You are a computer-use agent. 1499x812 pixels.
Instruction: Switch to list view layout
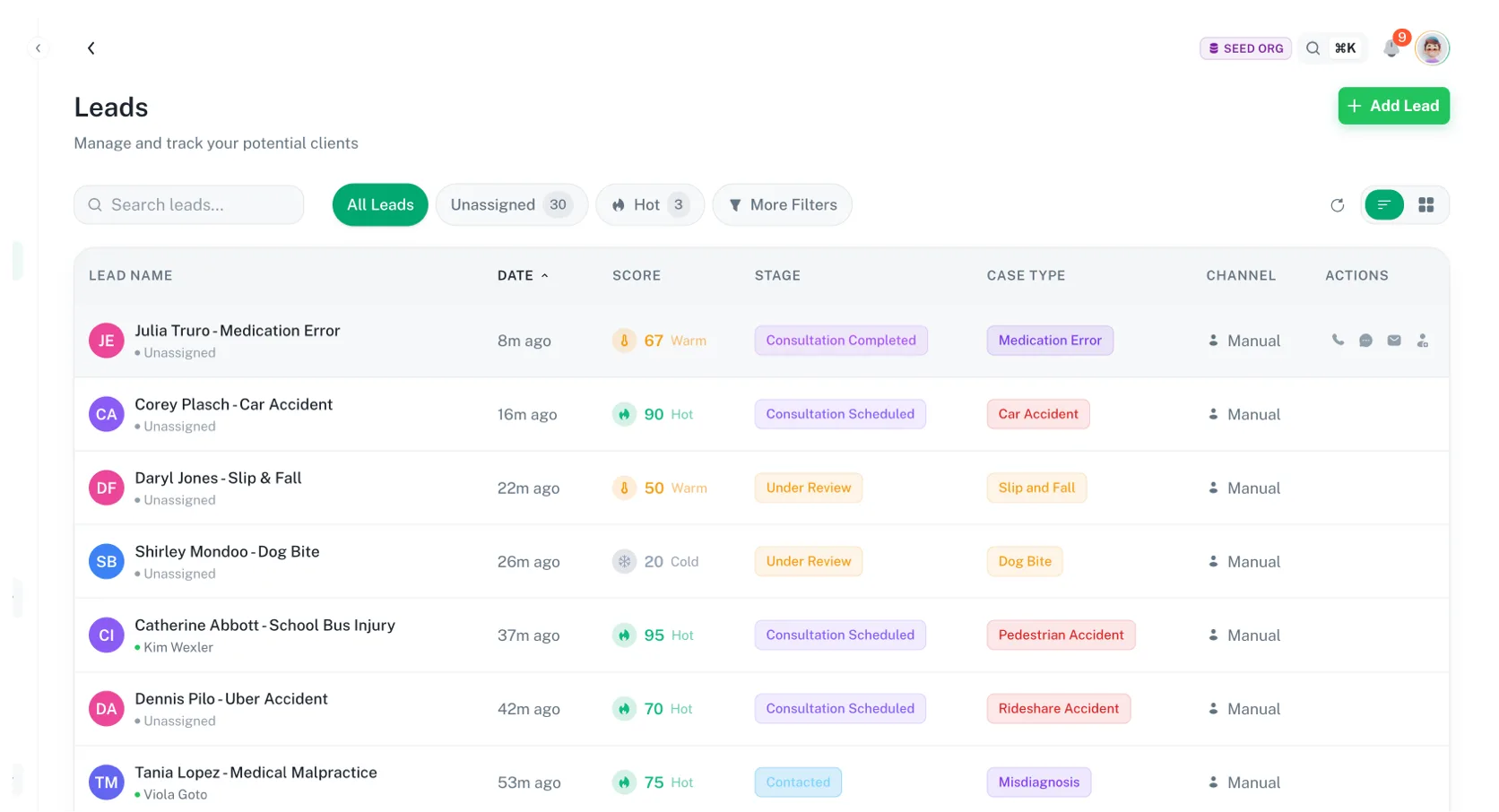(1383, 205)
